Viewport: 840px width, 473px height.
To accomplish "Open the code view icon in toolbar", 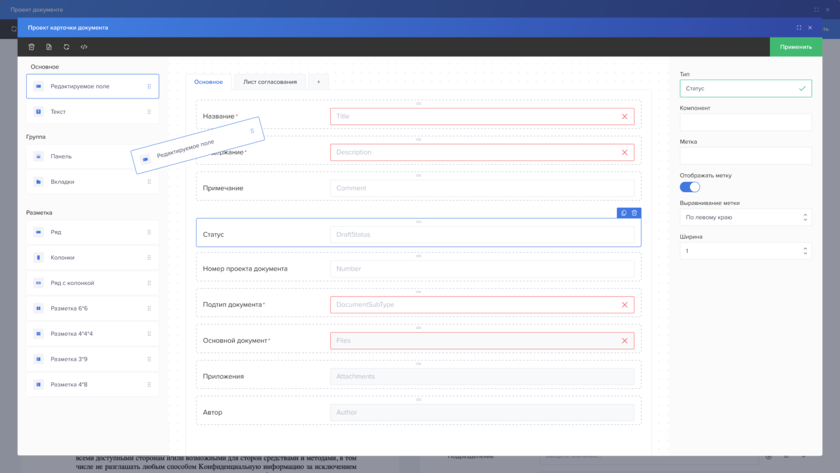I will click(84, 47).
